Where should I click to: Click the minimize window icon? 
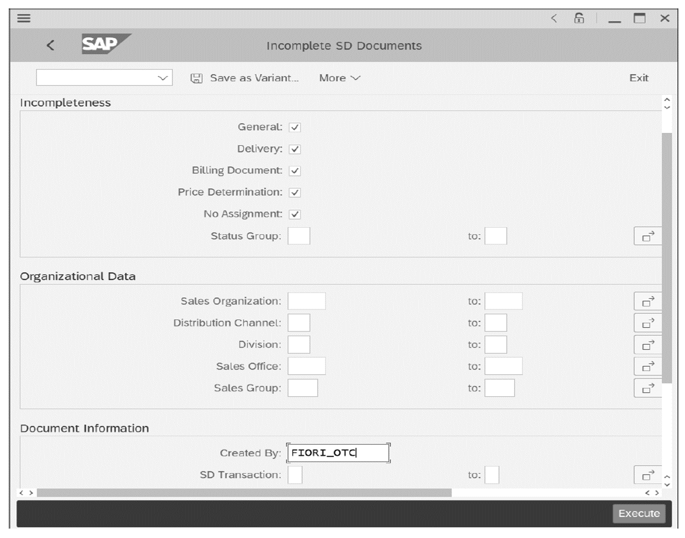615,20
